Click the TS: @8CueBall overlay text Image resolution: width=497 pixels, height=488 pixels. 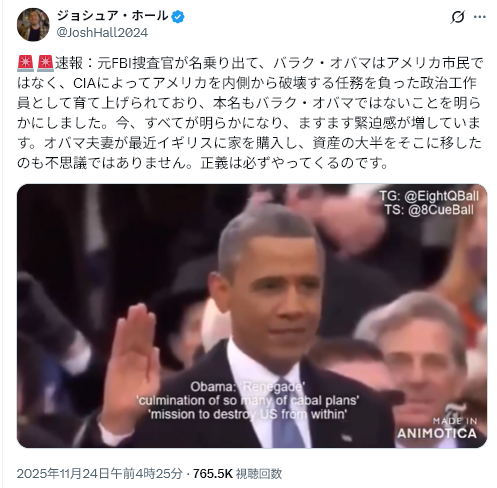pyautogui.click(x=429, y=210)
